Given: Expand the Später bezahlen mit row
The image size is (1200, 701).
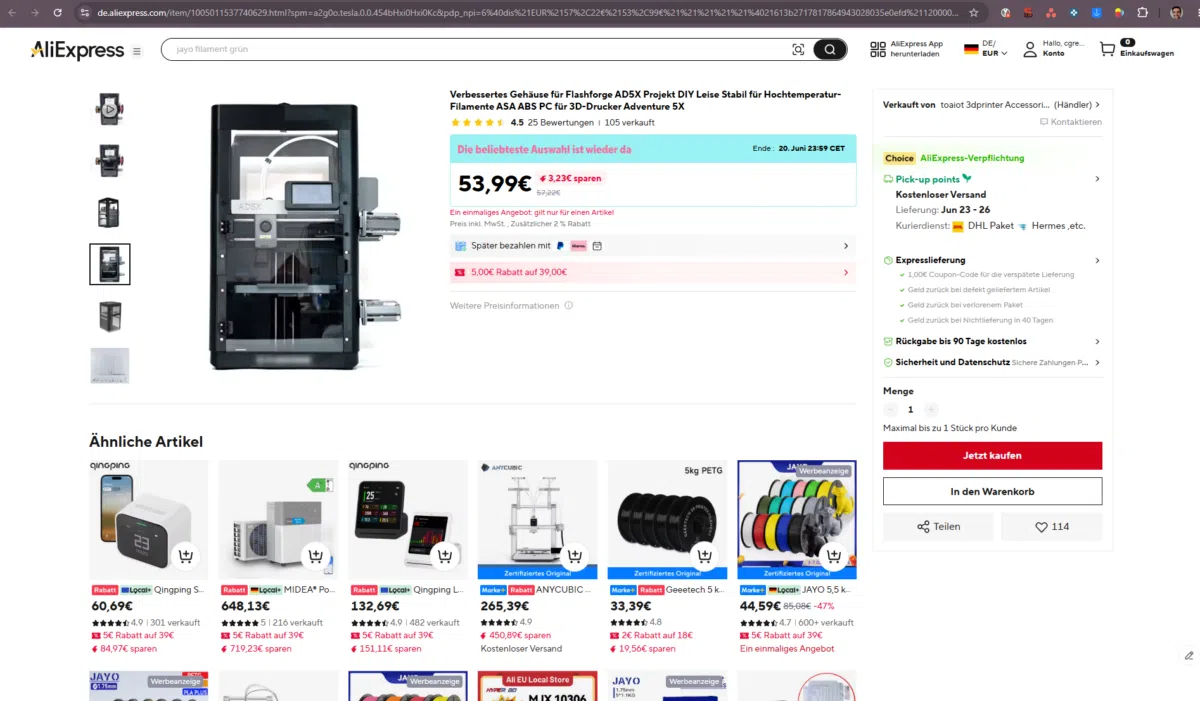Looking at the screenshot, I should [653, 246].
